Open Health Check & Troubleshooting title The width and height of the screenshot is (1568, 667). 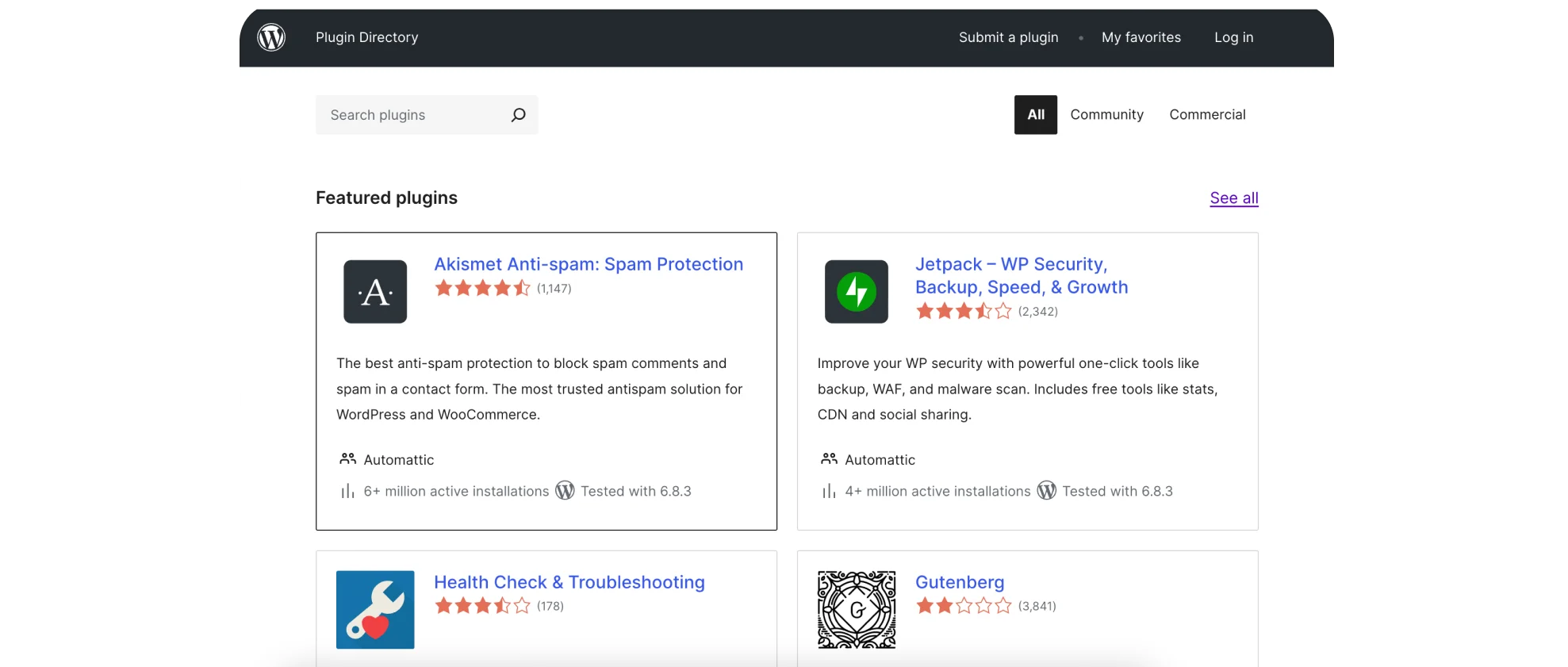[569, 582]
